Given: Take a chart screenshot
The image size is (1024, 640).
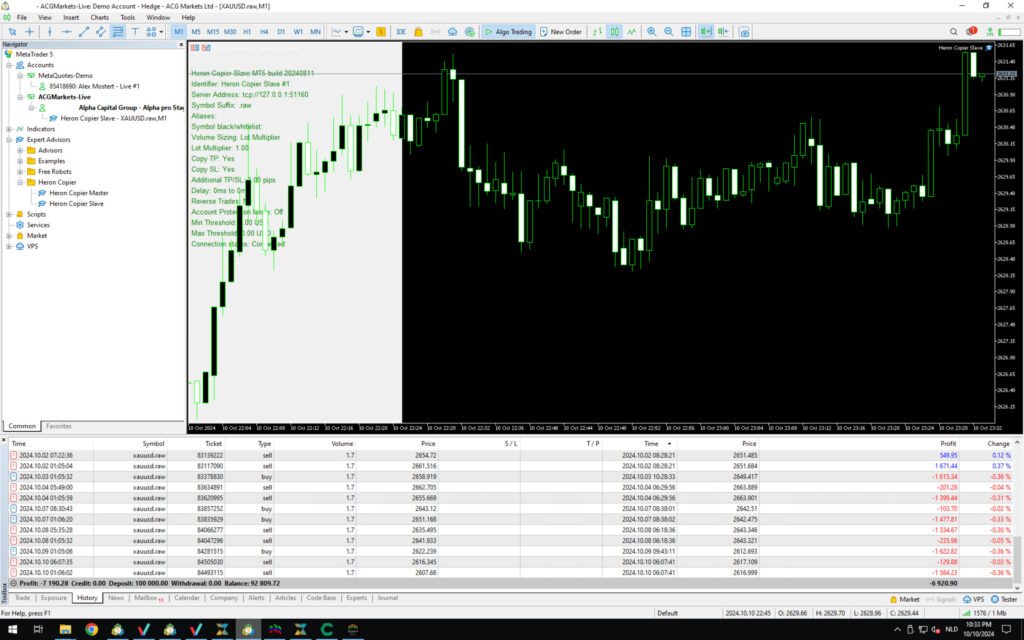Looking at the screenshot, I should point(744,31).
